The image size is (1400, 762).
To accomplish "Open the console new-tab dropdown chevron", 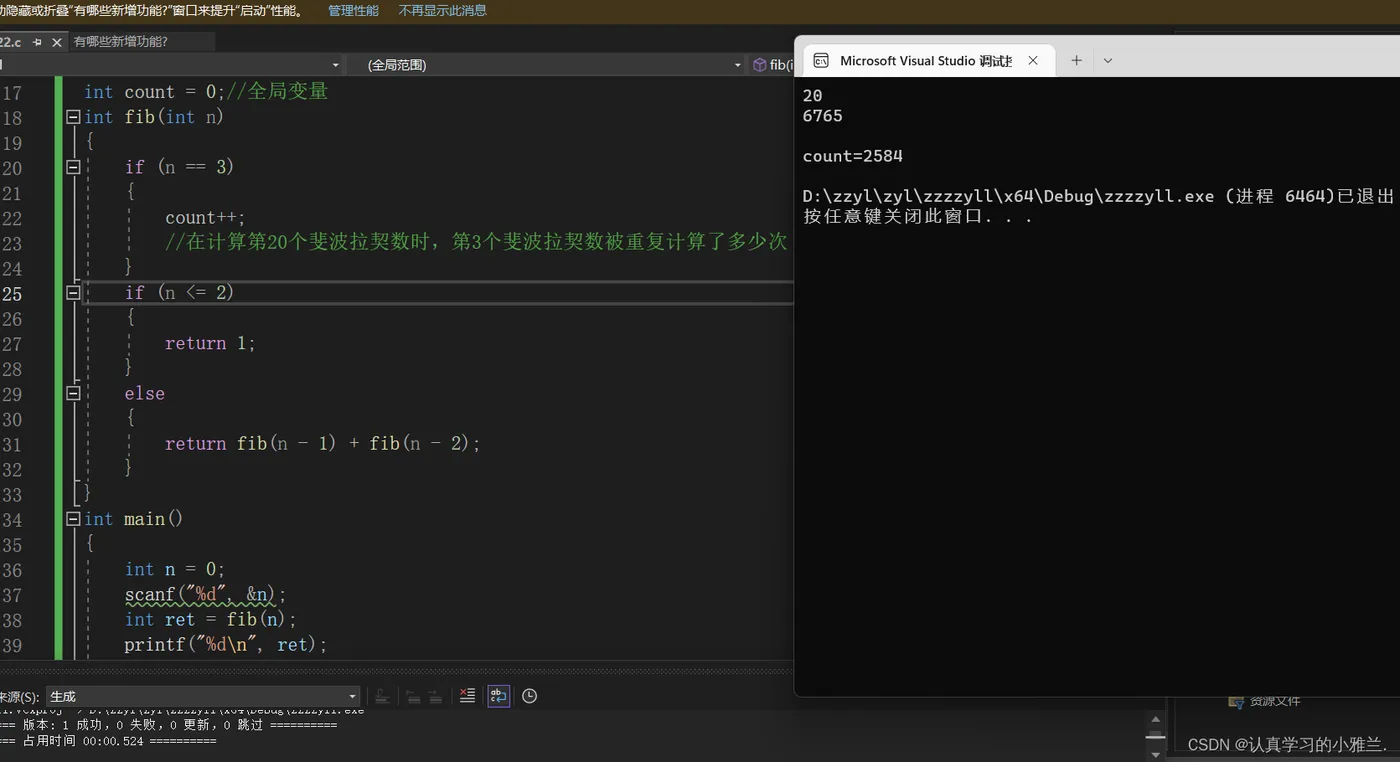I will tap(1108, 61).
